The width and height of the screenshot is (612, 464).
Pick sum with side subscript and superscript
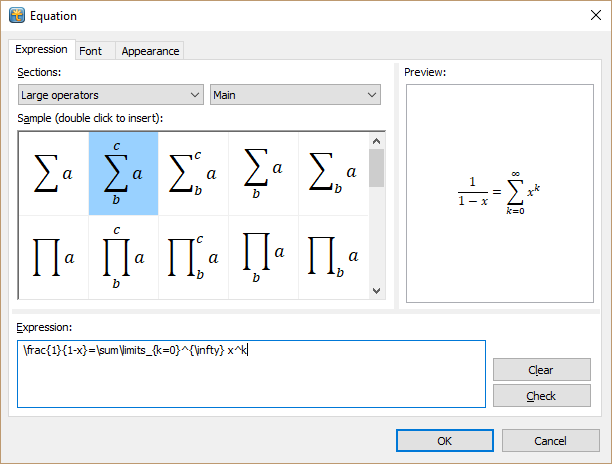(x=193, y=173)
